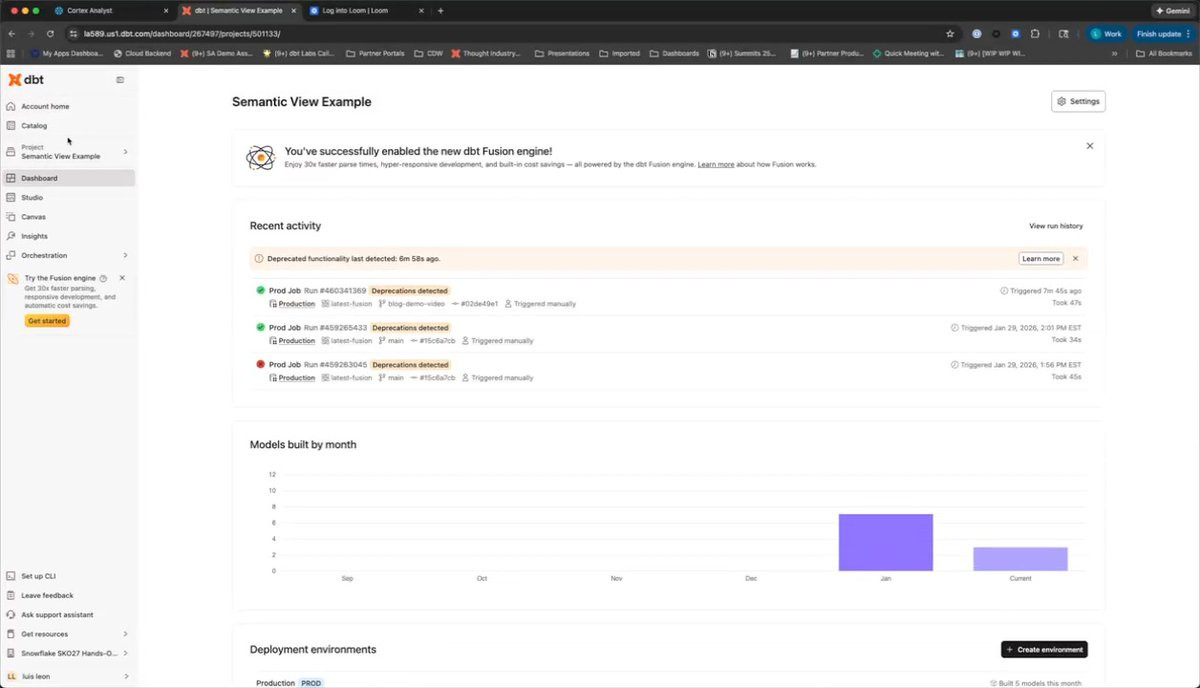Click the Fusion atom icon in banner
The width and height of the screenshot is (1200, 688).
click(x=260, y=157)
